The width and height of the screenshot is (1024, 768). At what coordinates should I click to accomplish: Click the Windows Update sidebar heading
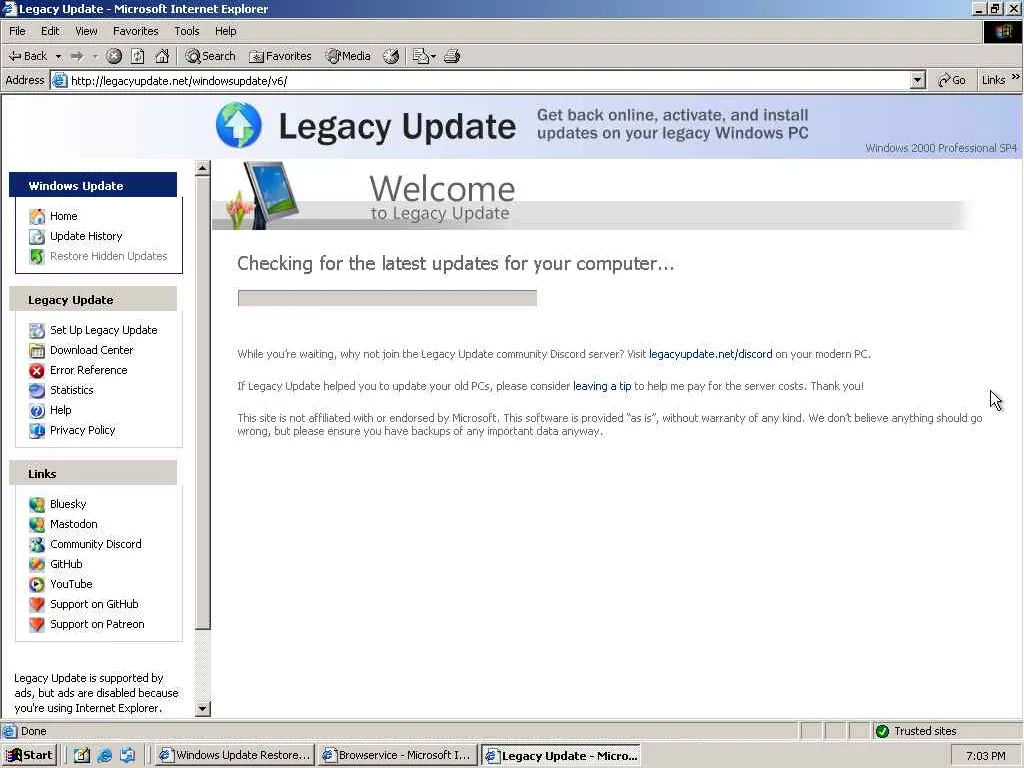coord(93,185)
